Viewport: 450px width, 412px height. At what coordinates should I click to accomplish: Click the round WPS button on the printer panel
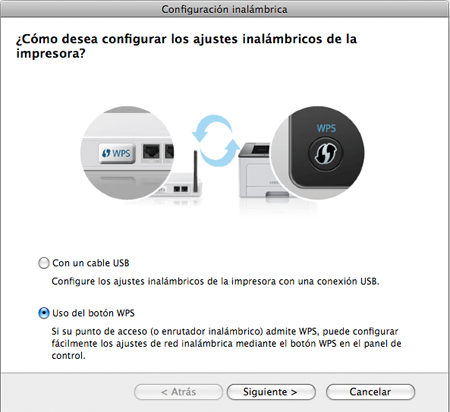coord(326,154)
